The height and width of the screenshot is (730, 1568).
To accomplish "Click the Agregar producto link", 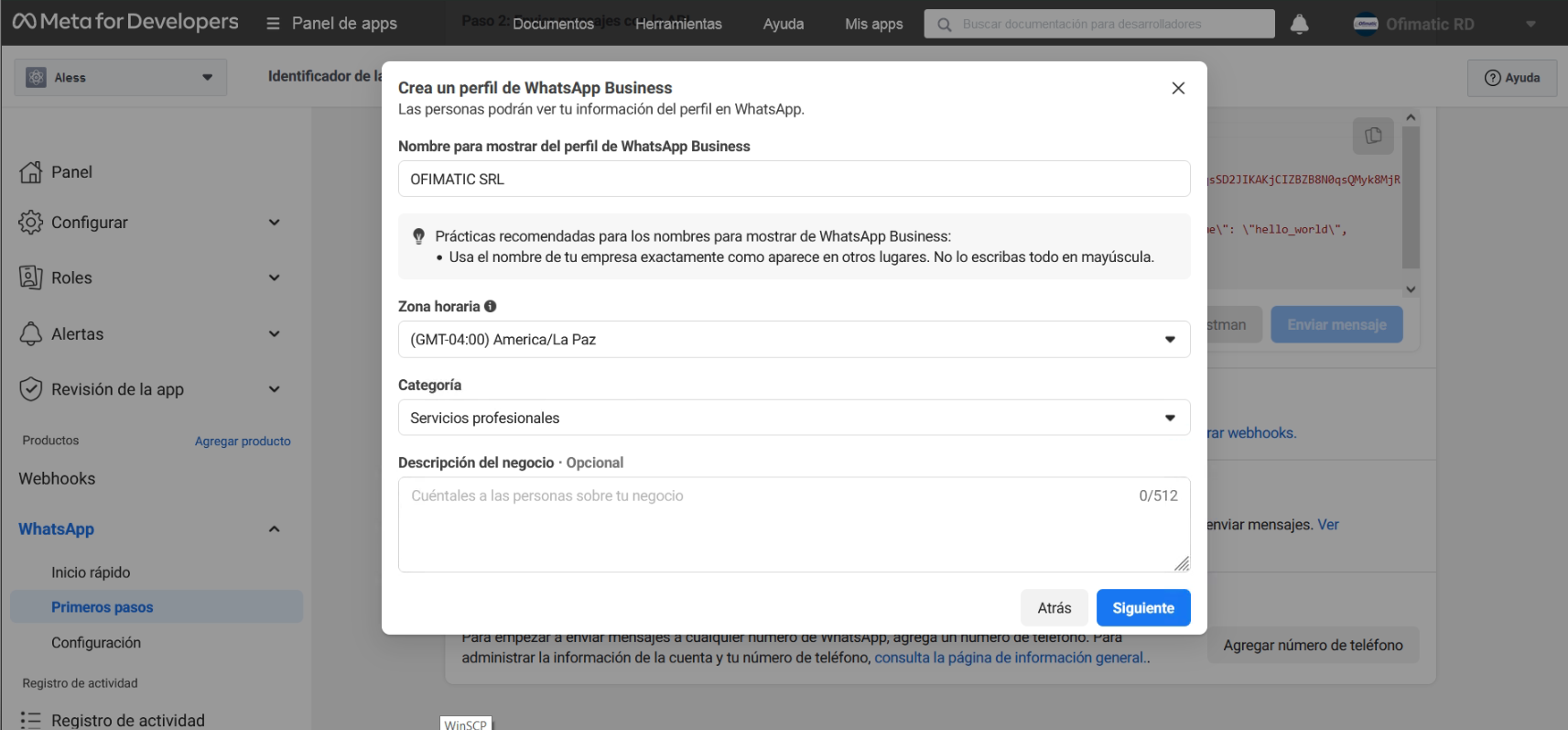I will coord(243,441).
